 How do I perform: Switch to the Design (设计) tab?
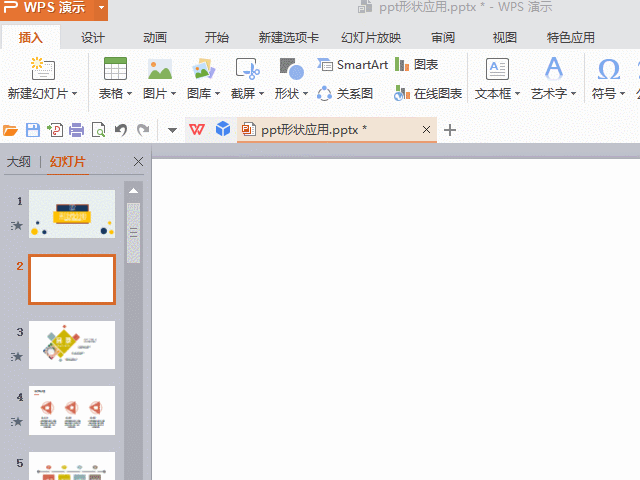coord(93,38)
